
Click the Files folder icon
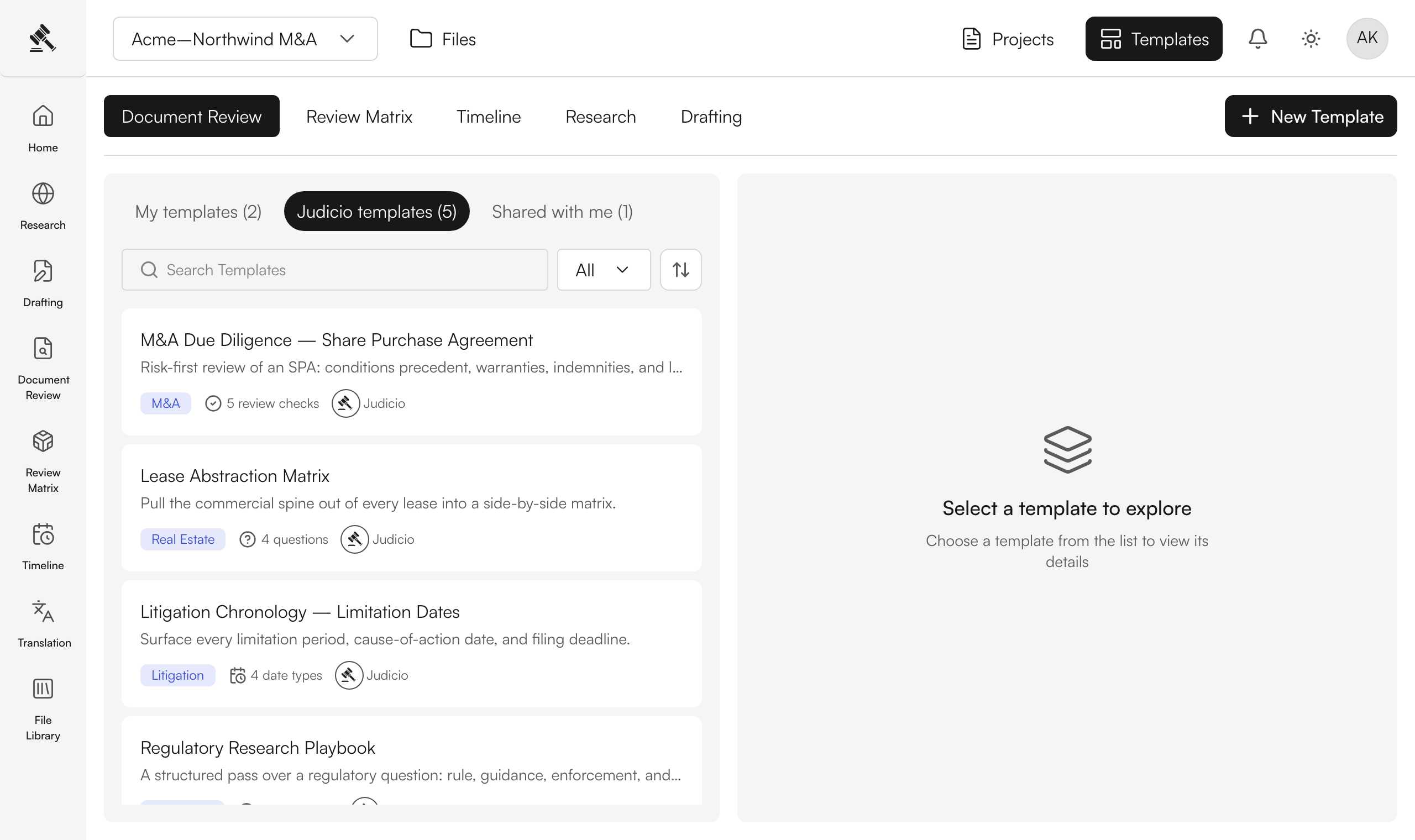(421, 39)
